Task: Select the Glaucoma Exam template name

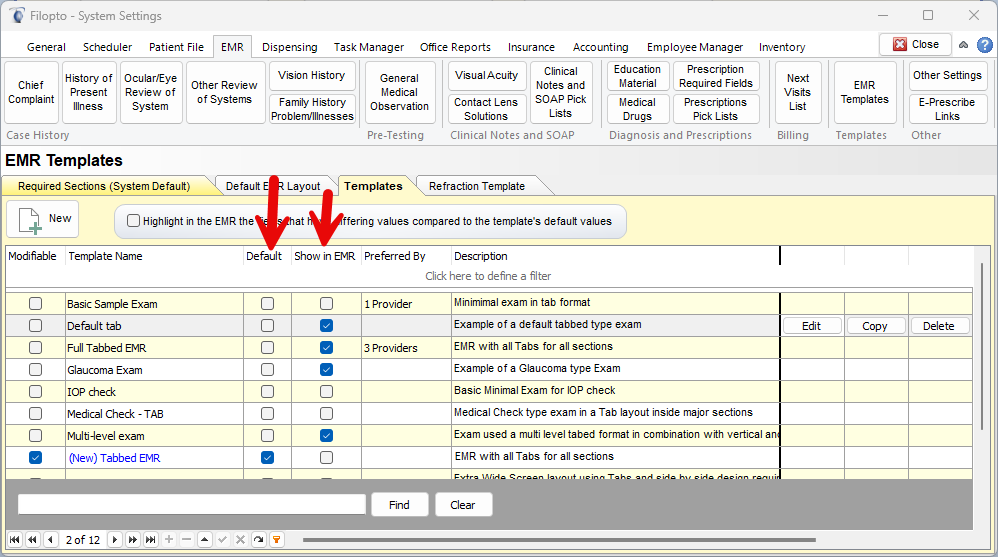Action: 105,370
